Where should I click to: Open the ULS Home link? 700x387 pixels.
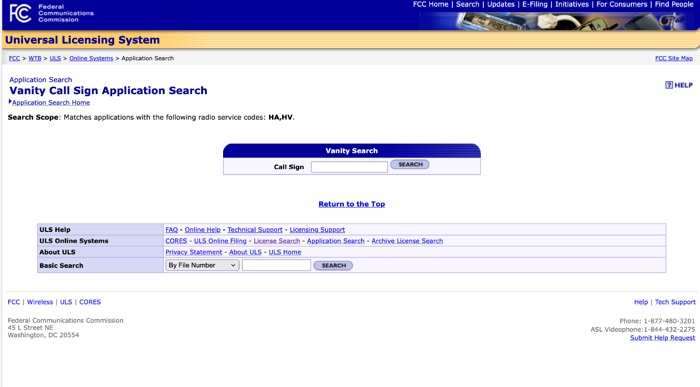tap(285, 252)
